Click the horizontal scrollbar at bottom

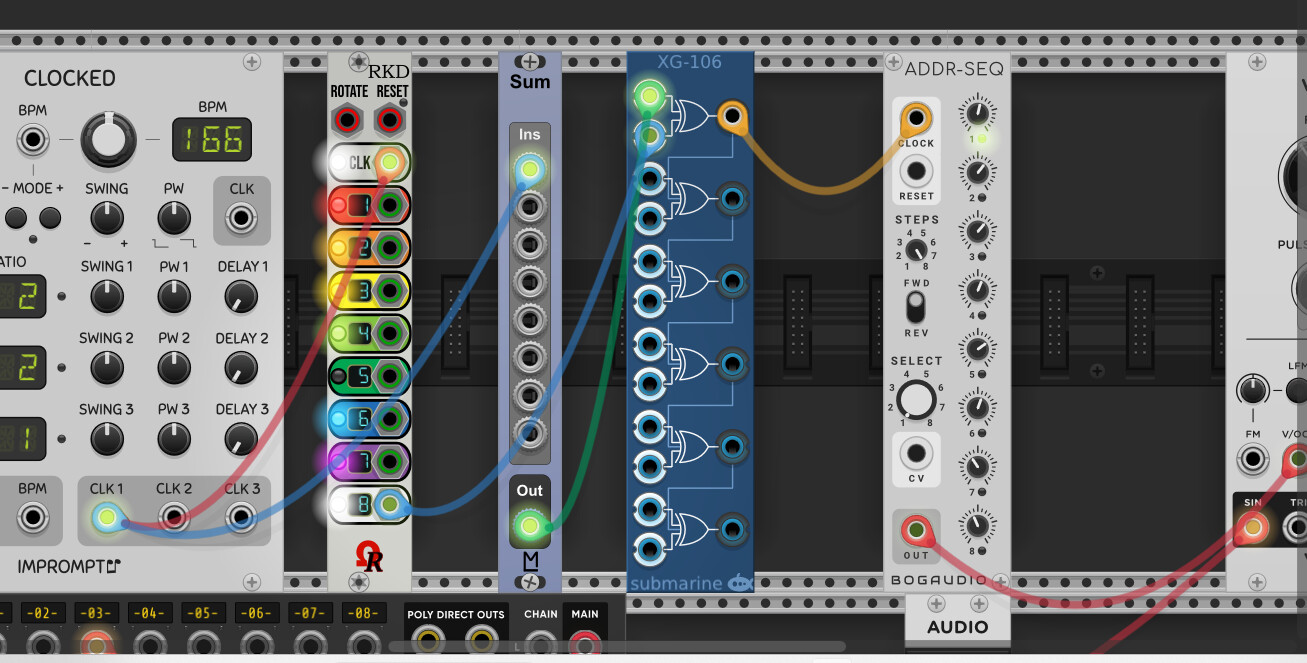(x=617, y=647)
